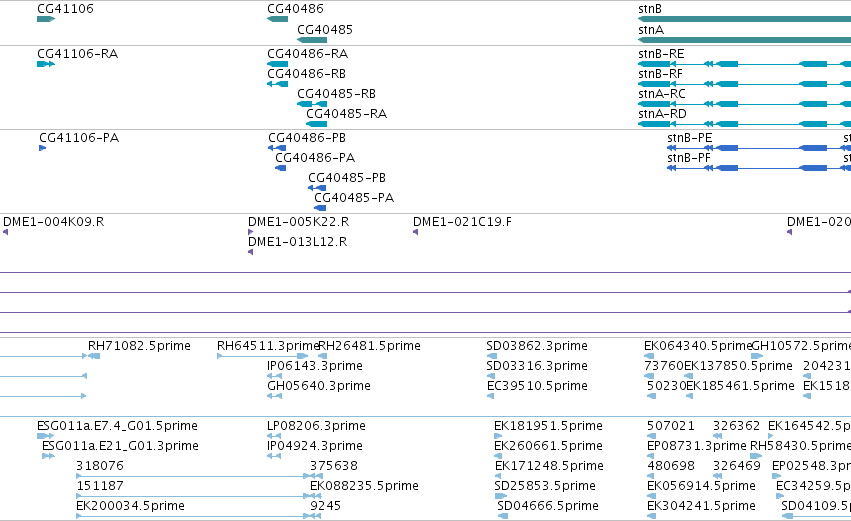Image resolution: width=851 pixels, height=521 pixels.
Task: Select the CG41106-PA protein feature
Action: click(43, 148)
